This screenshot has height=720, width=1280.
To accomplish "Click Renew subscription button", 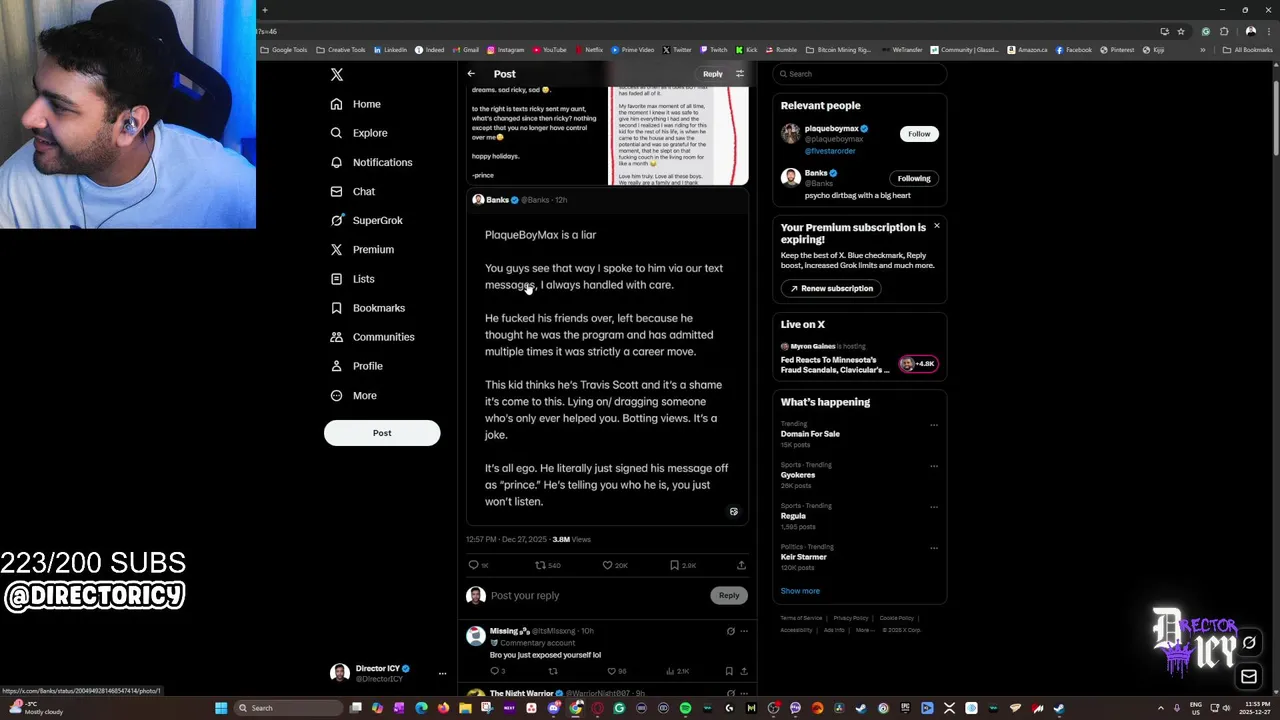I will click(x=830, y=288).
